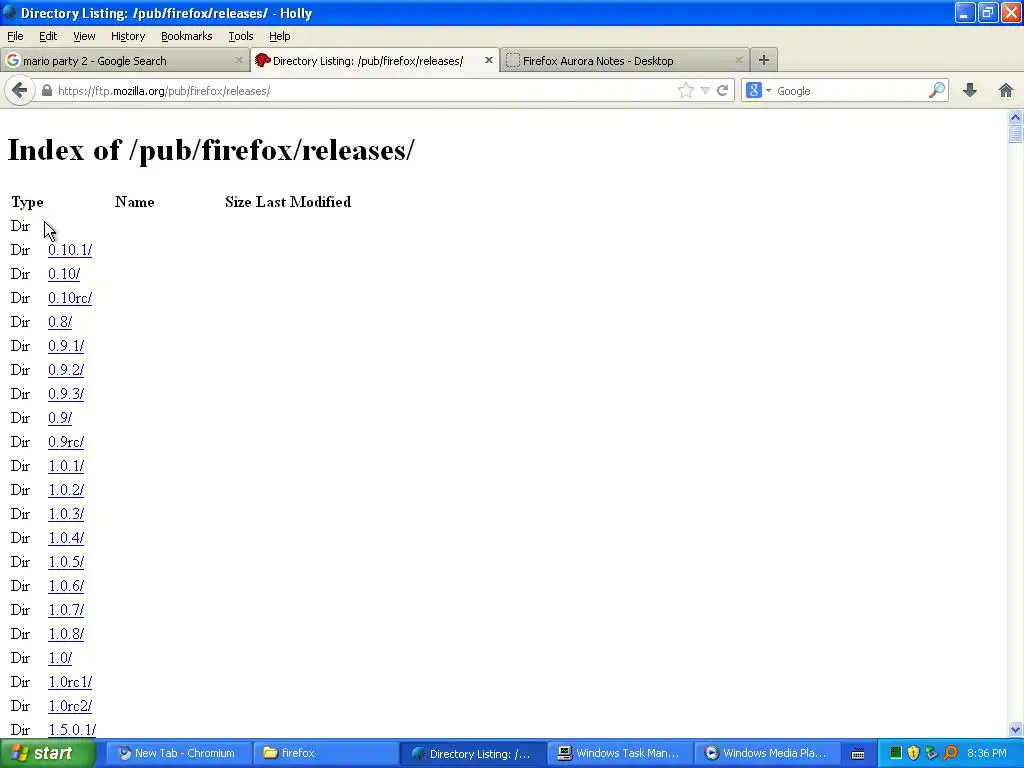
Task: Switch to Windows Task Manager taskbar item
Action: pos(620,753)
